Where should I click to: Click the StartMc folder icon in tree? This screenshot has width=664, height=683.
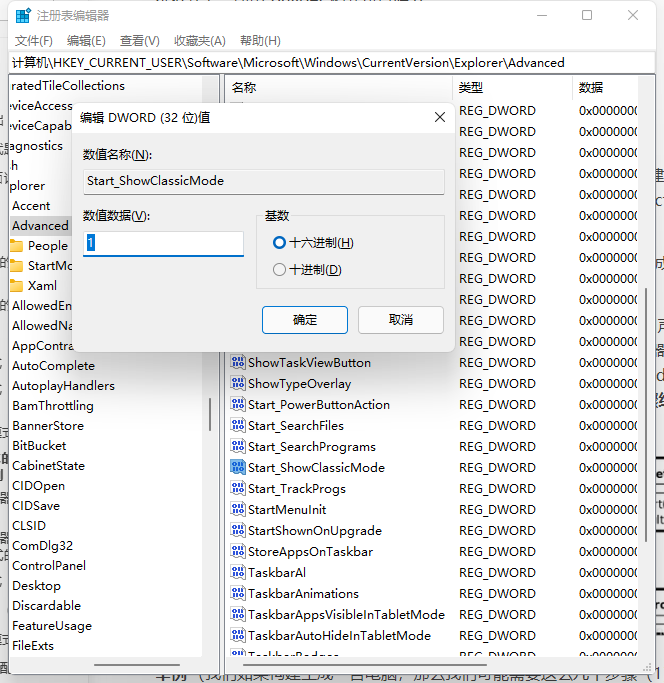pyautogui.click(x=17, y=266)
